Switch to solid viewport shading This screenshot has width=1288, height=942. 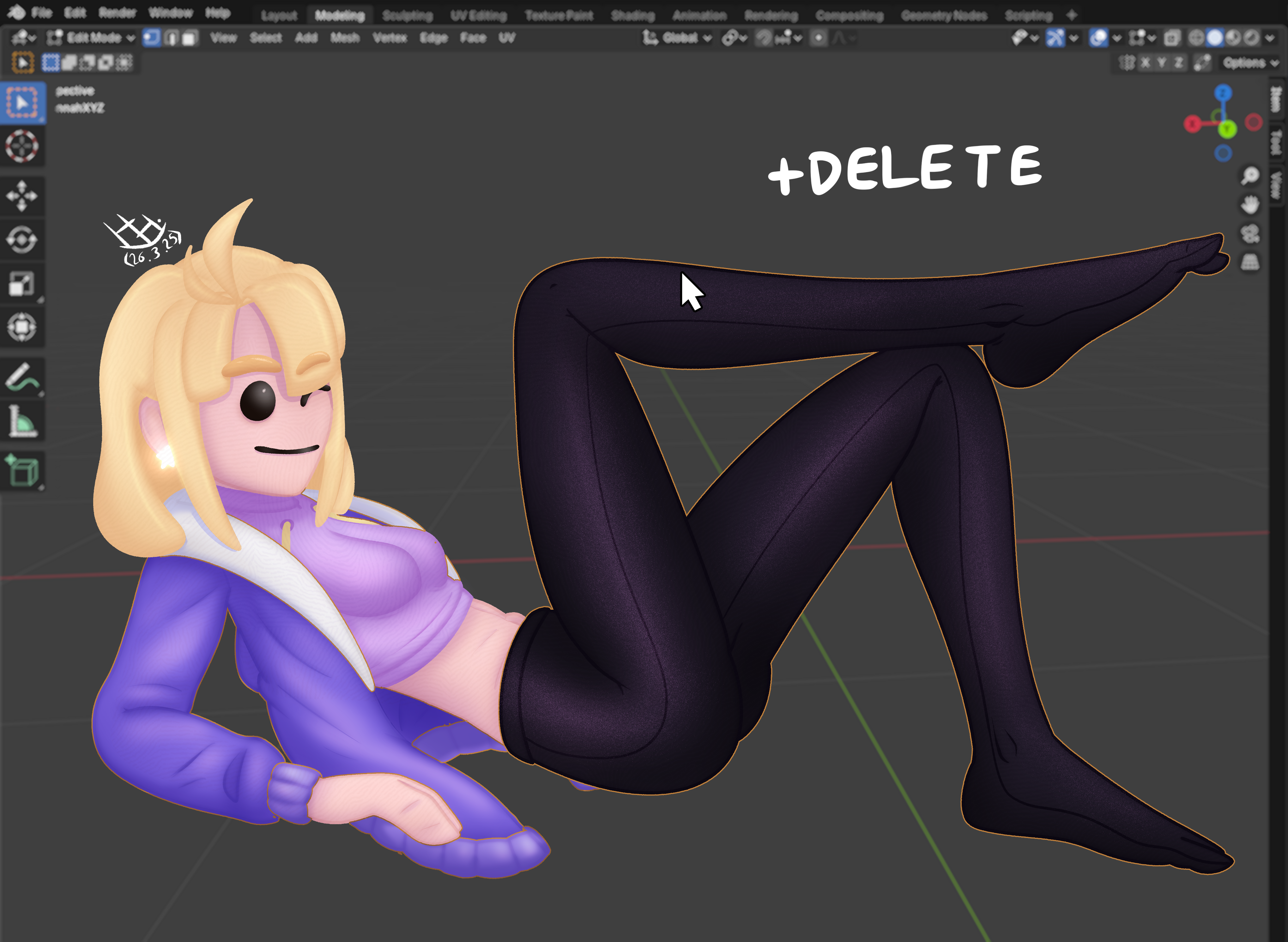click(1214, 38)
